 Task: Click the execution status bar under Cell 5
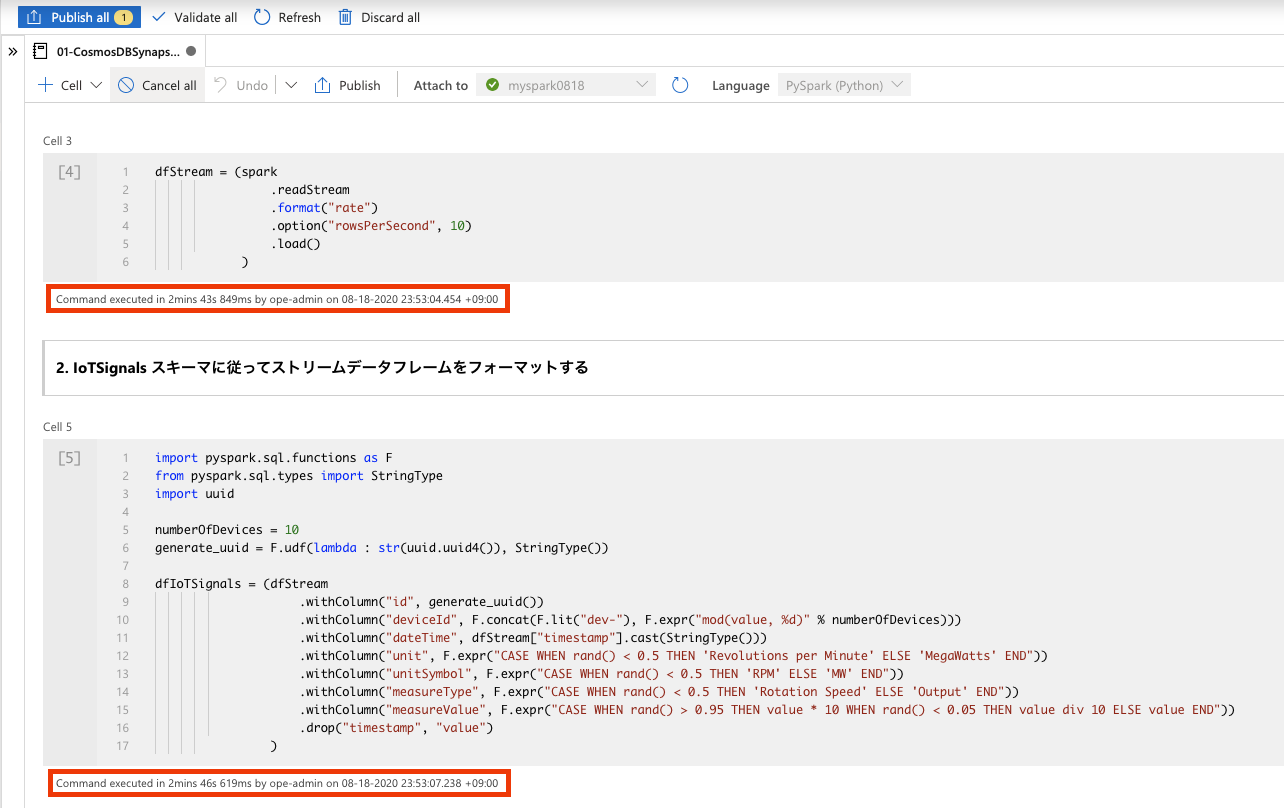278,783
